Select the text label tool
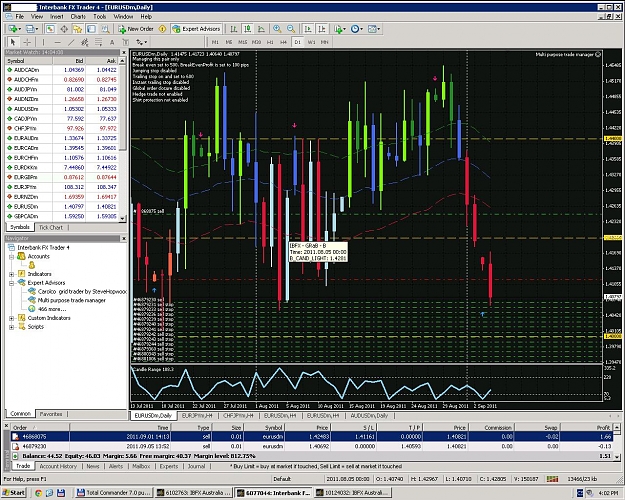Screen dimensions: 625x500 pos(126,42)
